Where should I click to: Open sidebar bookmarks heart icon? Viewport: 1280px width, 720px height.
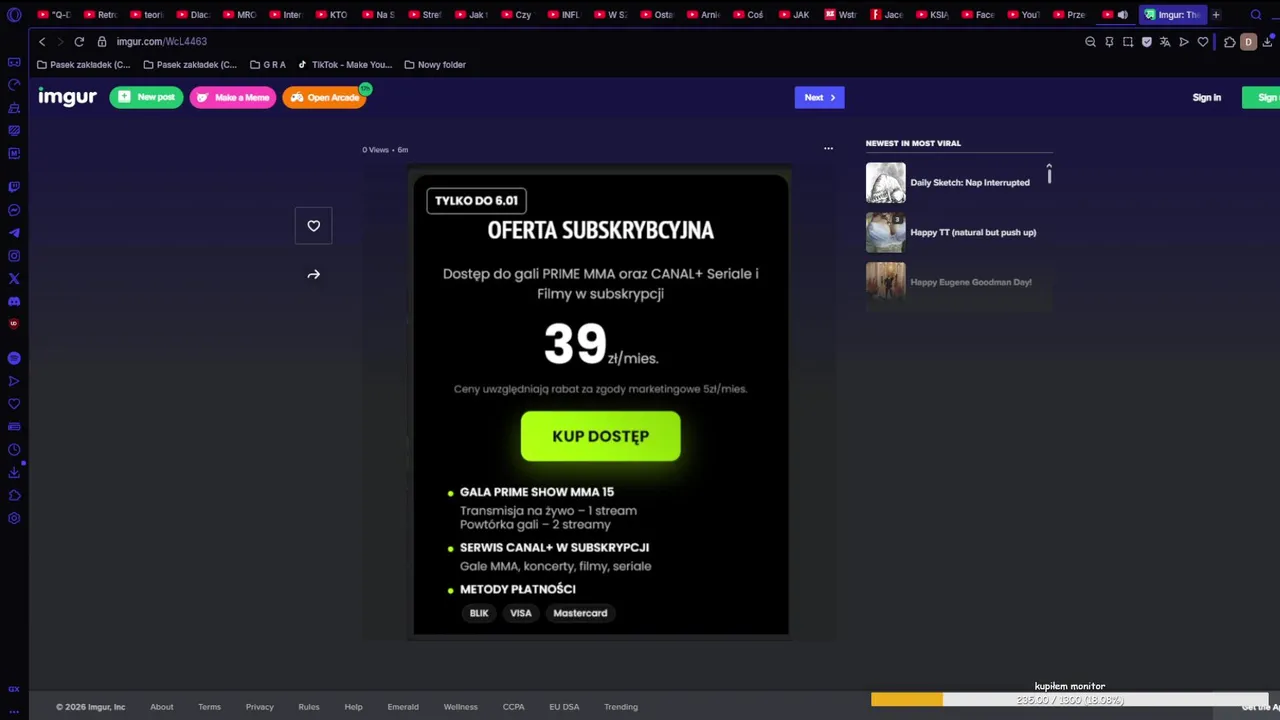14,404
